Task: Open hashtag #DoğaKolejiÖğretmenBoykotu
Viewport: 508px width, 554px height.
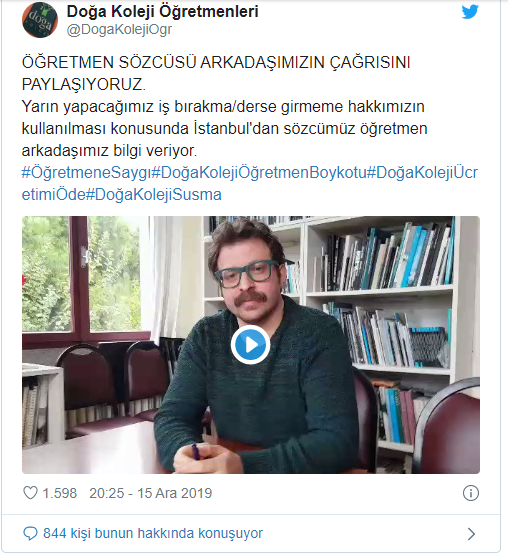Action: pyautogui.click(x=259, y=172)
